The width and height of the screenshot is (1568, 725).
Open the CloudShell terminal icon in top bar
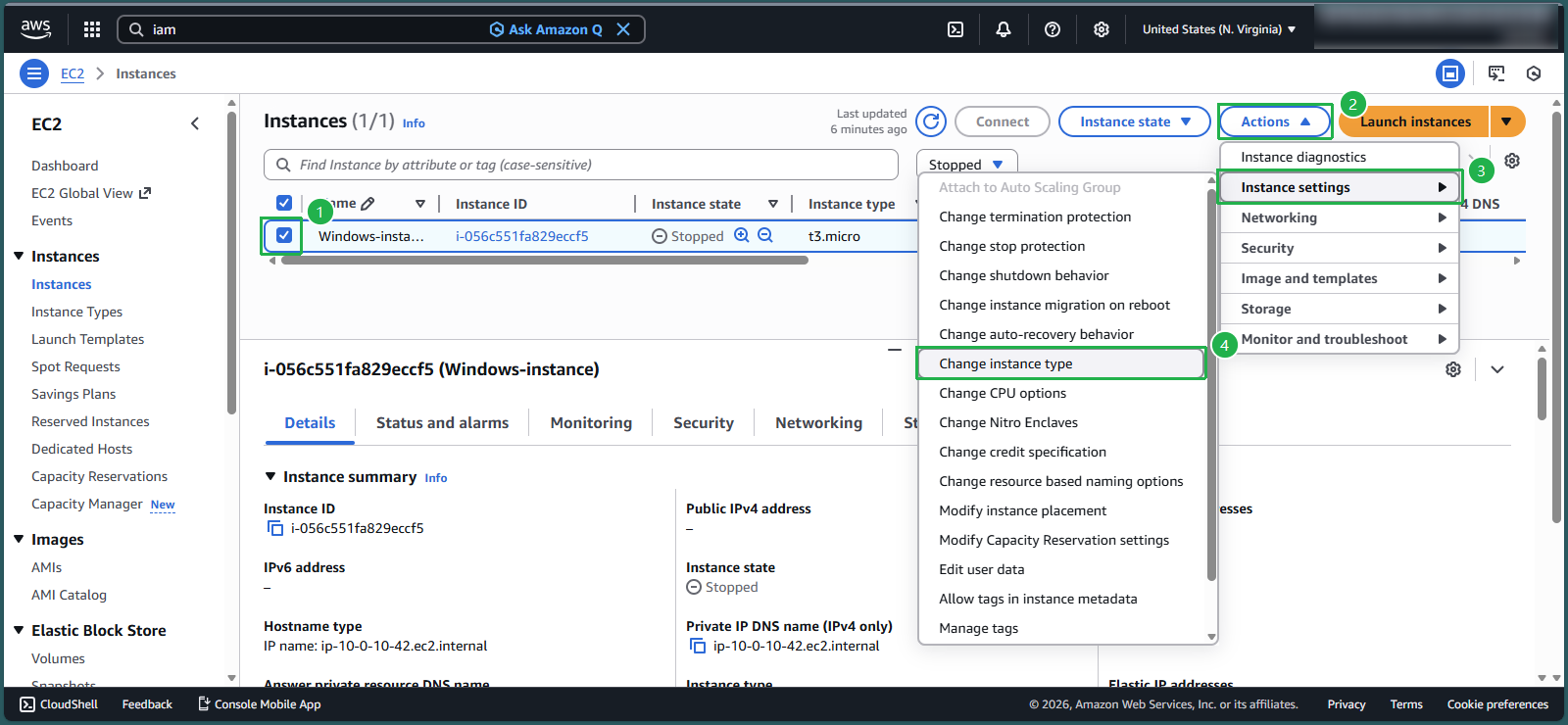(955, 29)
